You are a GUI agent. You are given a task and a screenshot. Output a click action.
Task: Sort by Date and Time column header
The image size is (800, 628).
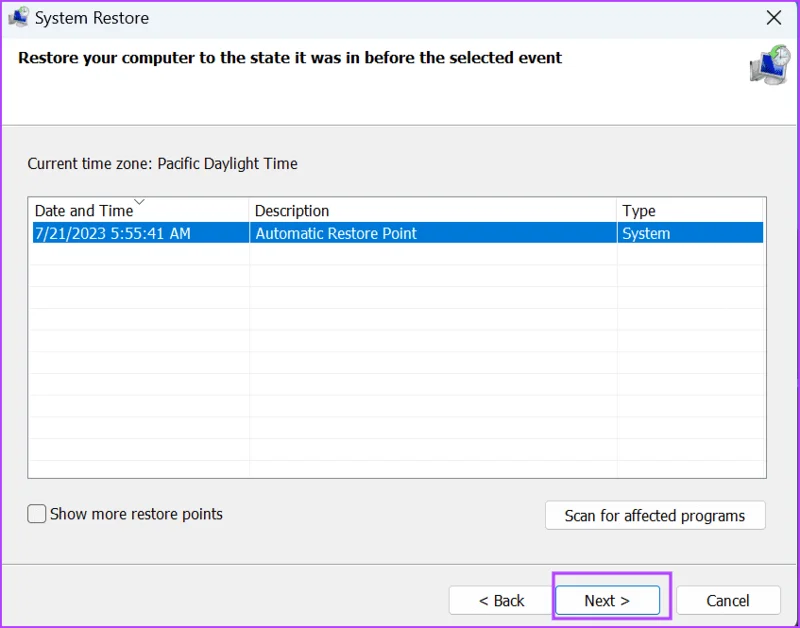(x=139, y=210)
